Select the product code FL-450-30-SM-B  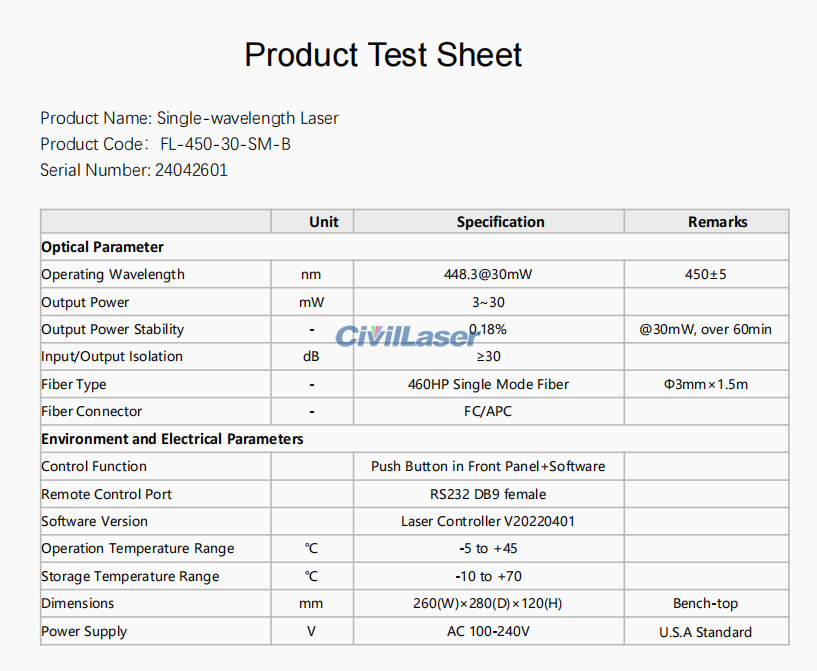226,144
